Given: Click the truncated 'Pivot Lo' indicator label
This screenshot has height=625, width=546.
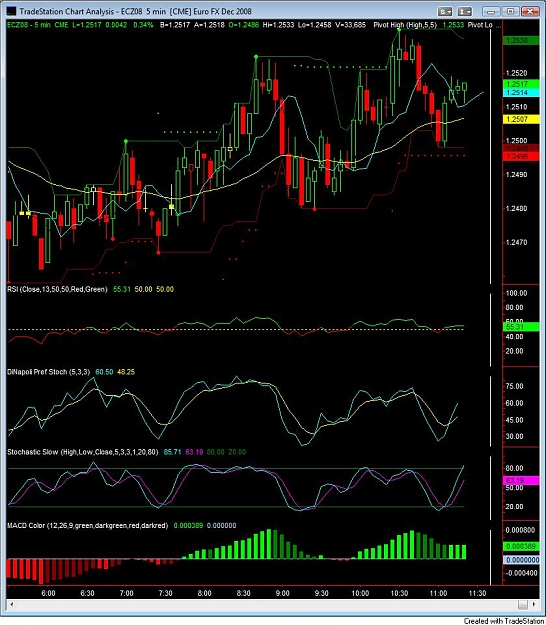Looking at the screenshot, I should pyautogui.click(x=480, y=25).
